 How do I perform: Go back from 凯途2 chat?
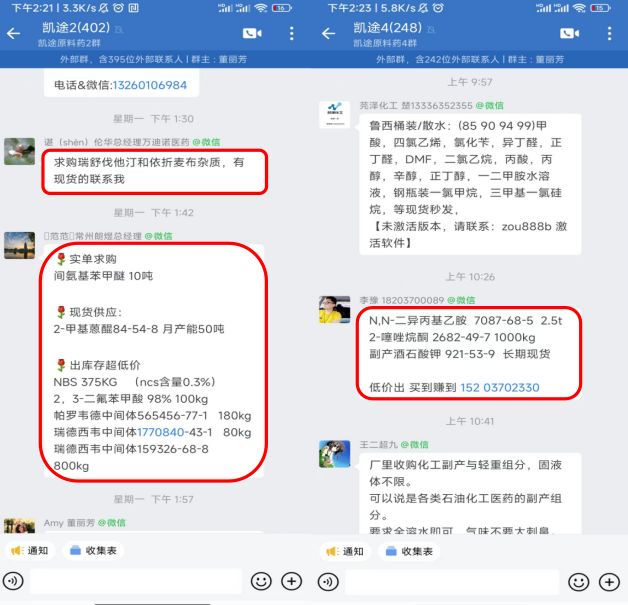point(14,33)
